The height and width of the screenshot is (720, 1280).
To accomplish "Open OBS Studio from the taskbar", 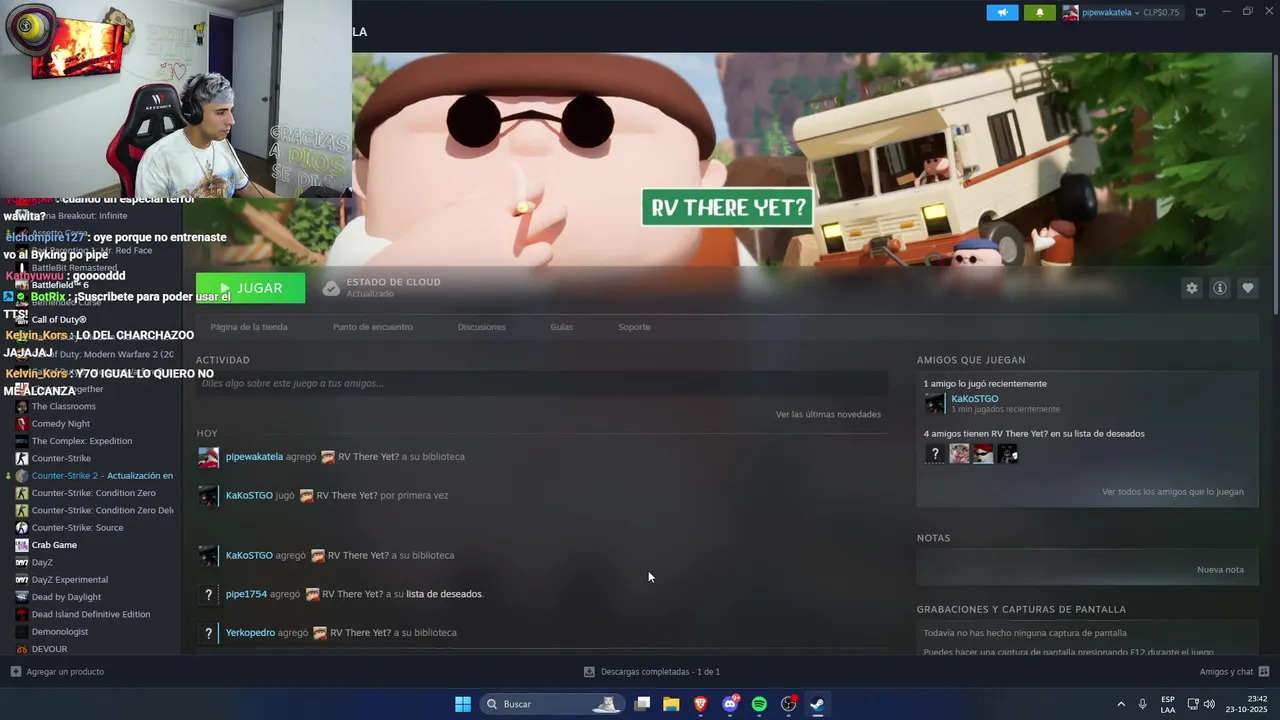I will click(789, 704).
